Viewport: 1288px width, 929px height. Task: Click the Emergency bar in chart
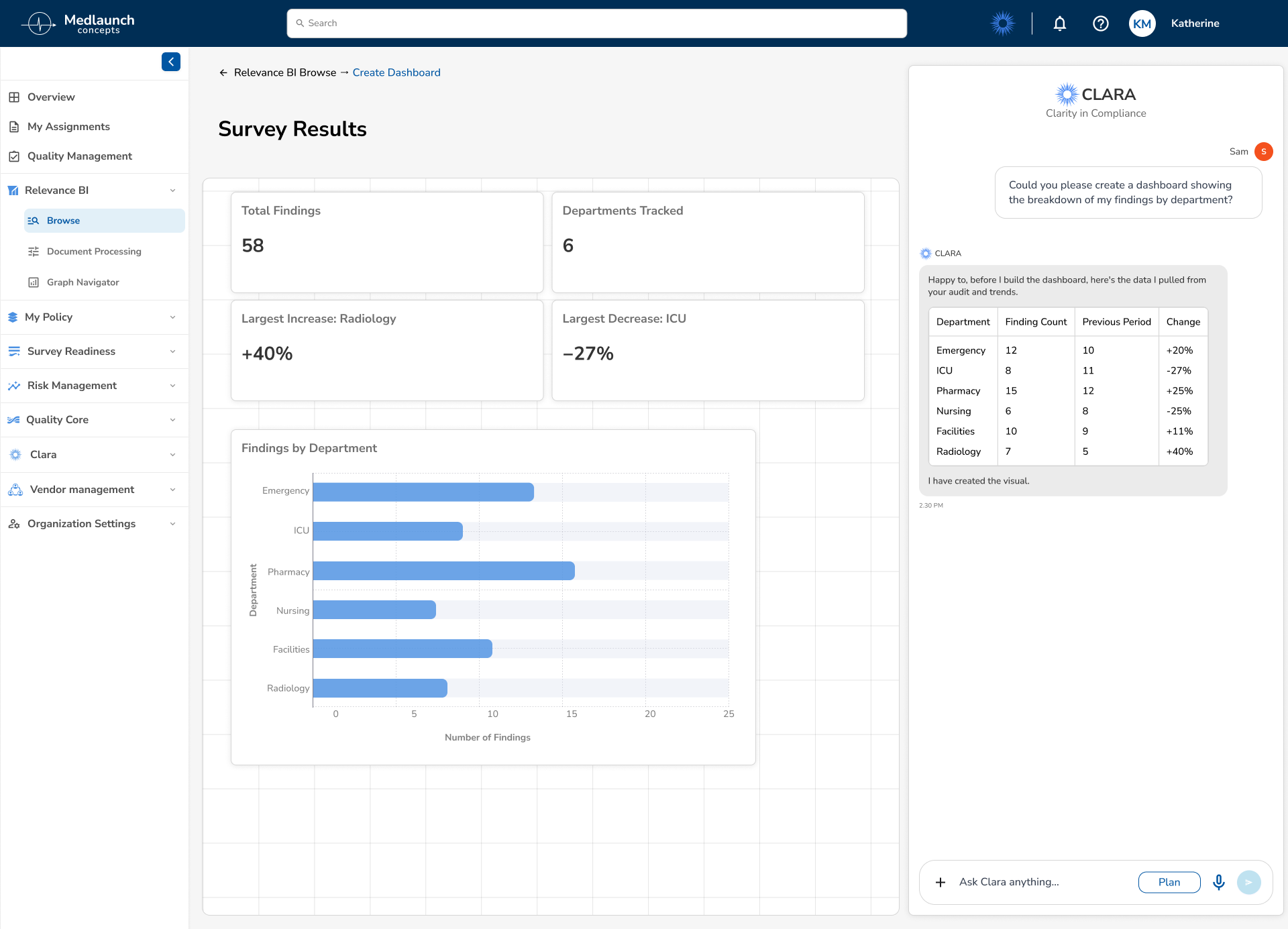423,492
